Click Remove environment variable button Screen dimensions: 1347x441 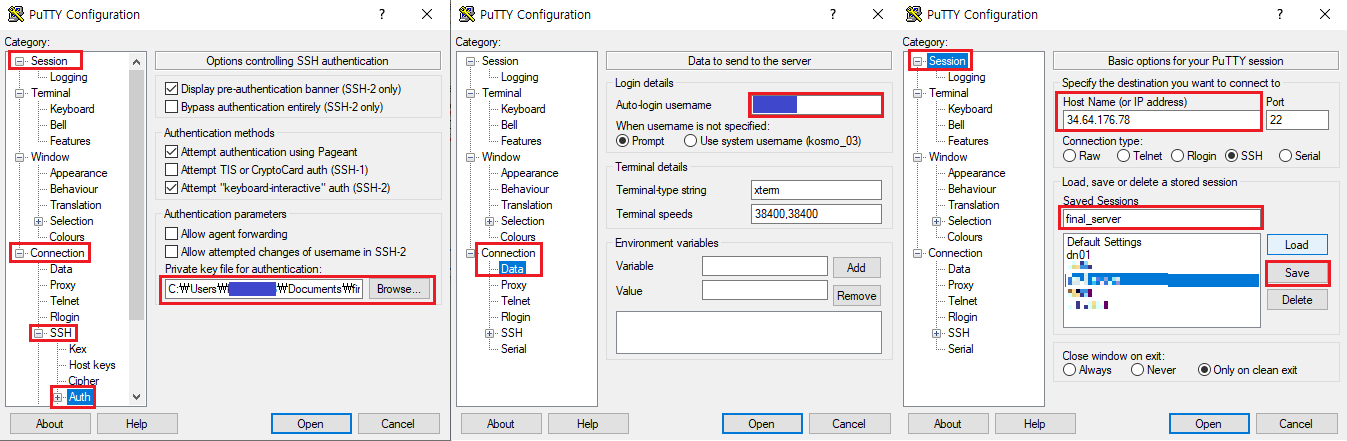pos(856,295)
